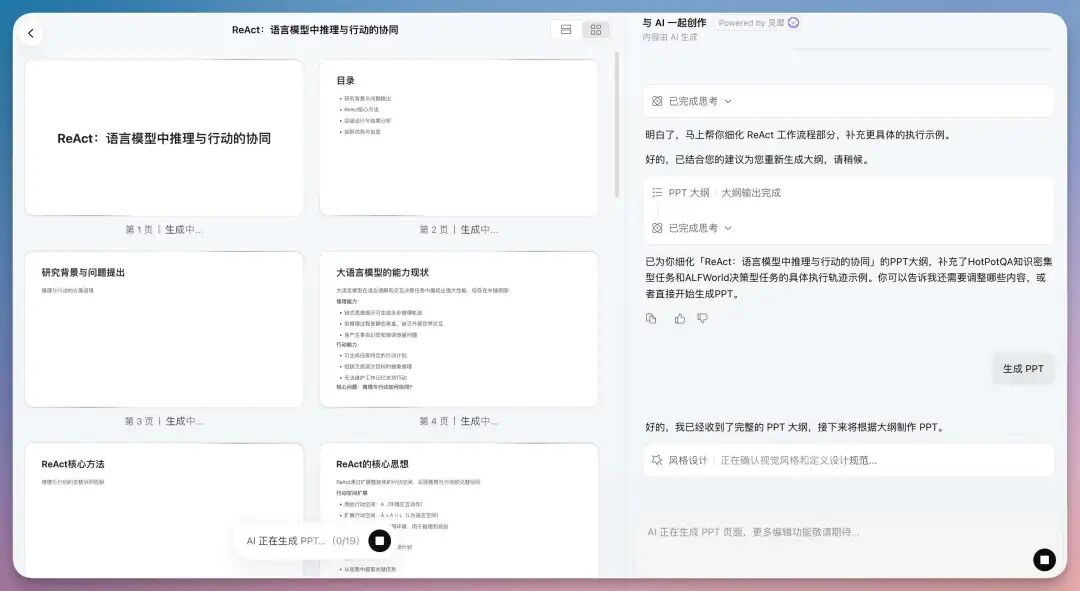Open slide 1 ReAct title thumbnail

164,138
